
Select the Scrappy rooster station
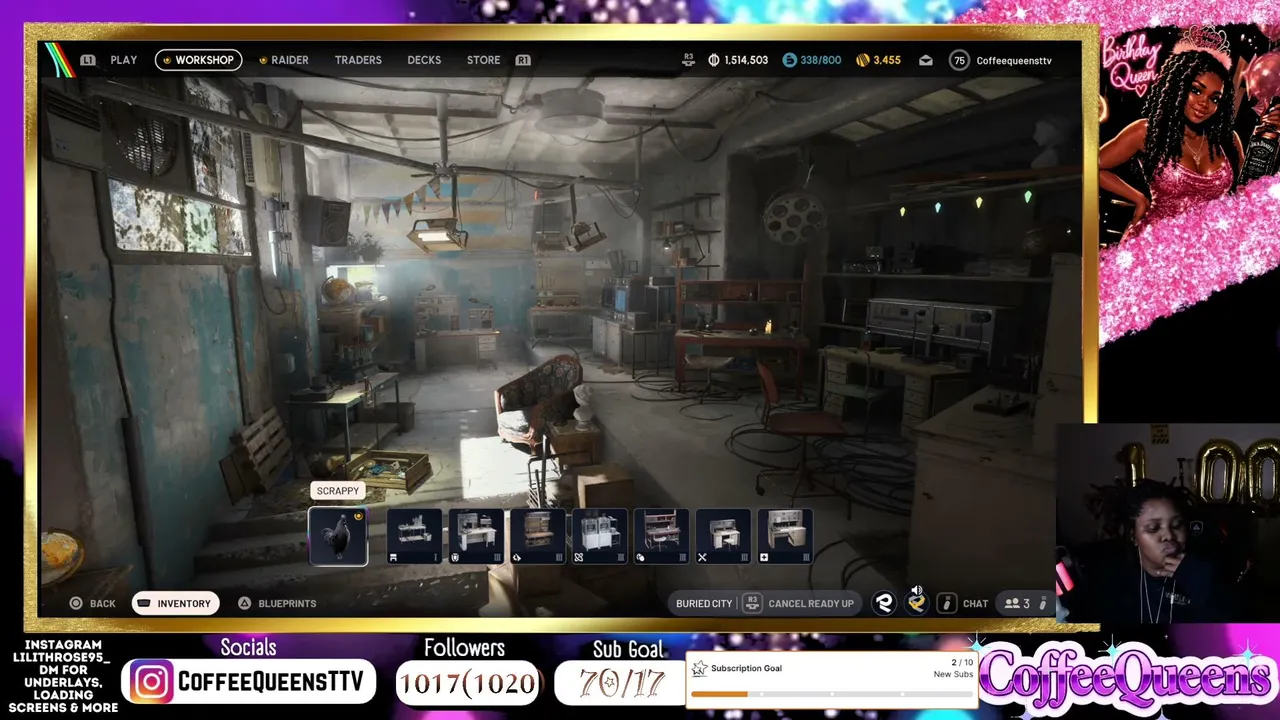click(x=338, y=536)
